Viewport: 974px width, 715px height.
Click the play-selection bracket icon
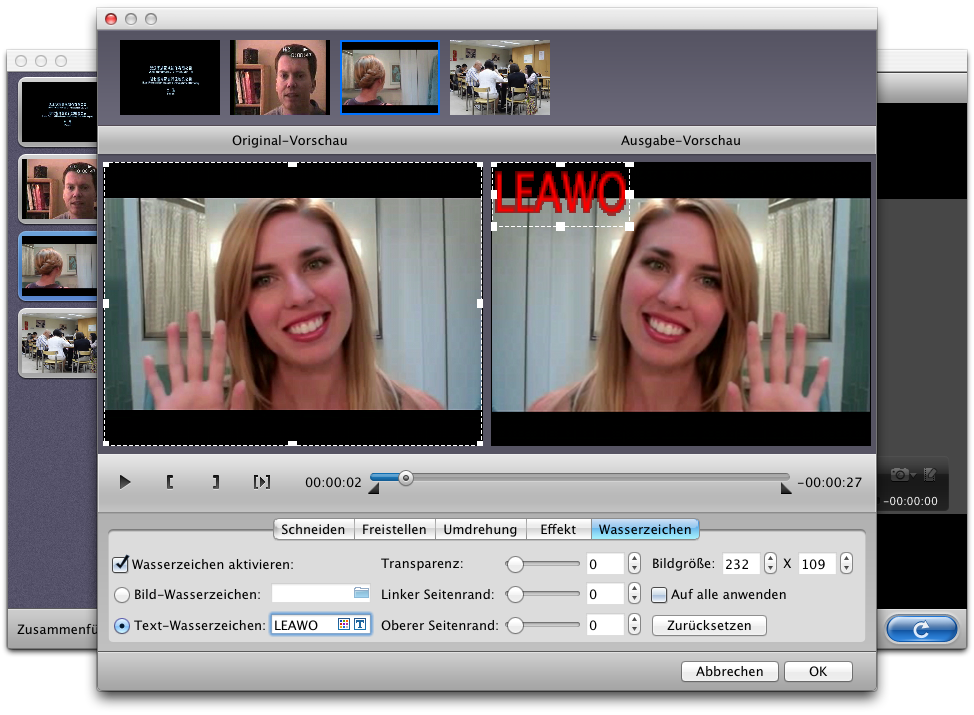coord(261,482)
